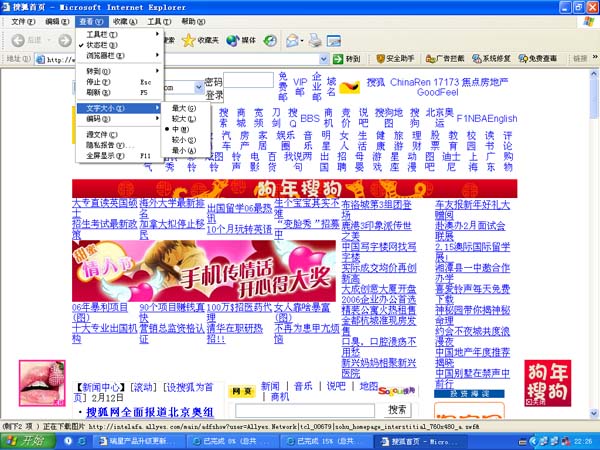Switch to the 已完成 15% taskbar window
Image resolution: width=600 pixels, height=450 pixels.
(325, 441)
